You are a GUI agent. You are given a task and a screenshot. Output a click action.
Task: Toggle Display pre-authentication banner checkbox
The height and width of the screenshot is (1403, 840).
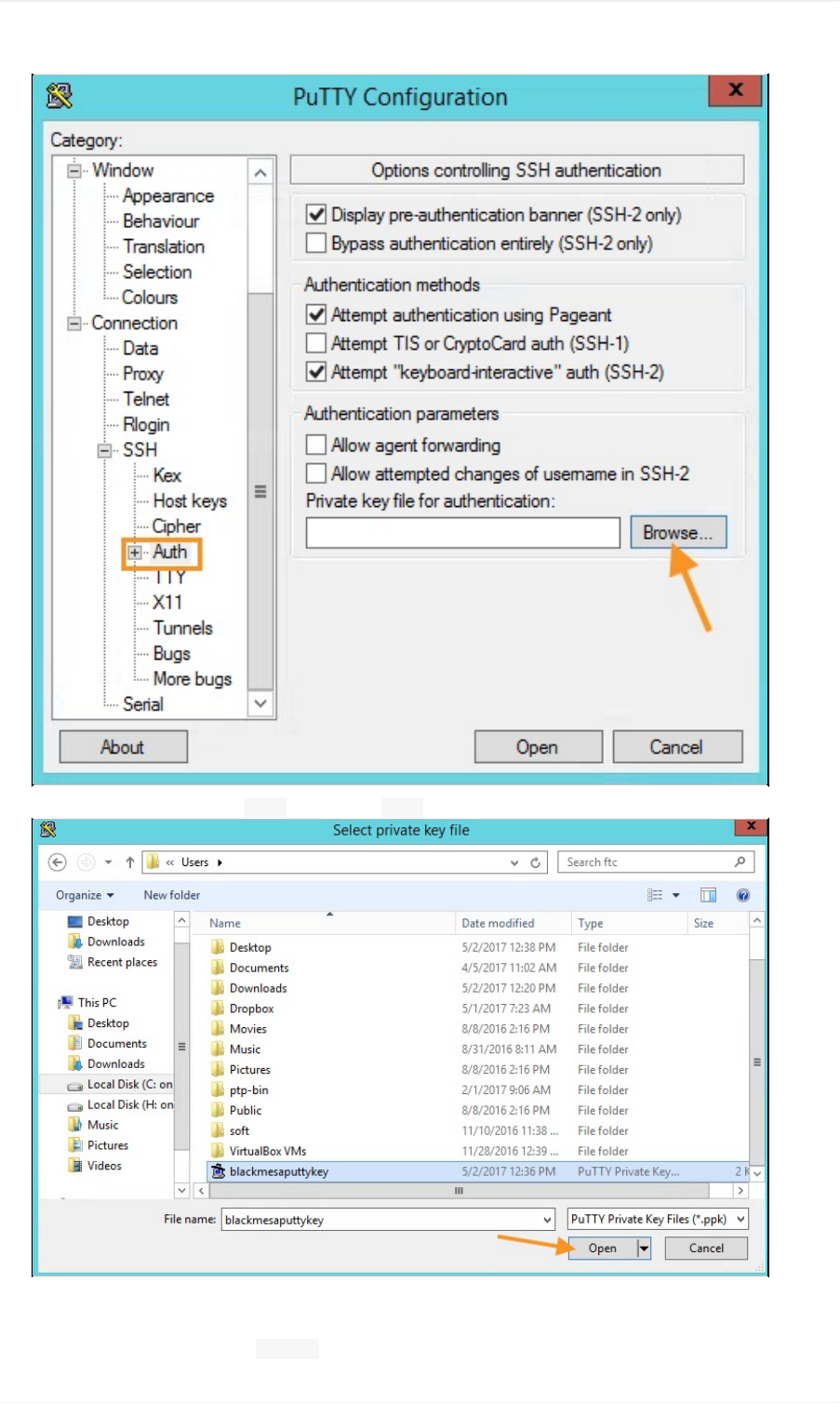click(316, 214)
